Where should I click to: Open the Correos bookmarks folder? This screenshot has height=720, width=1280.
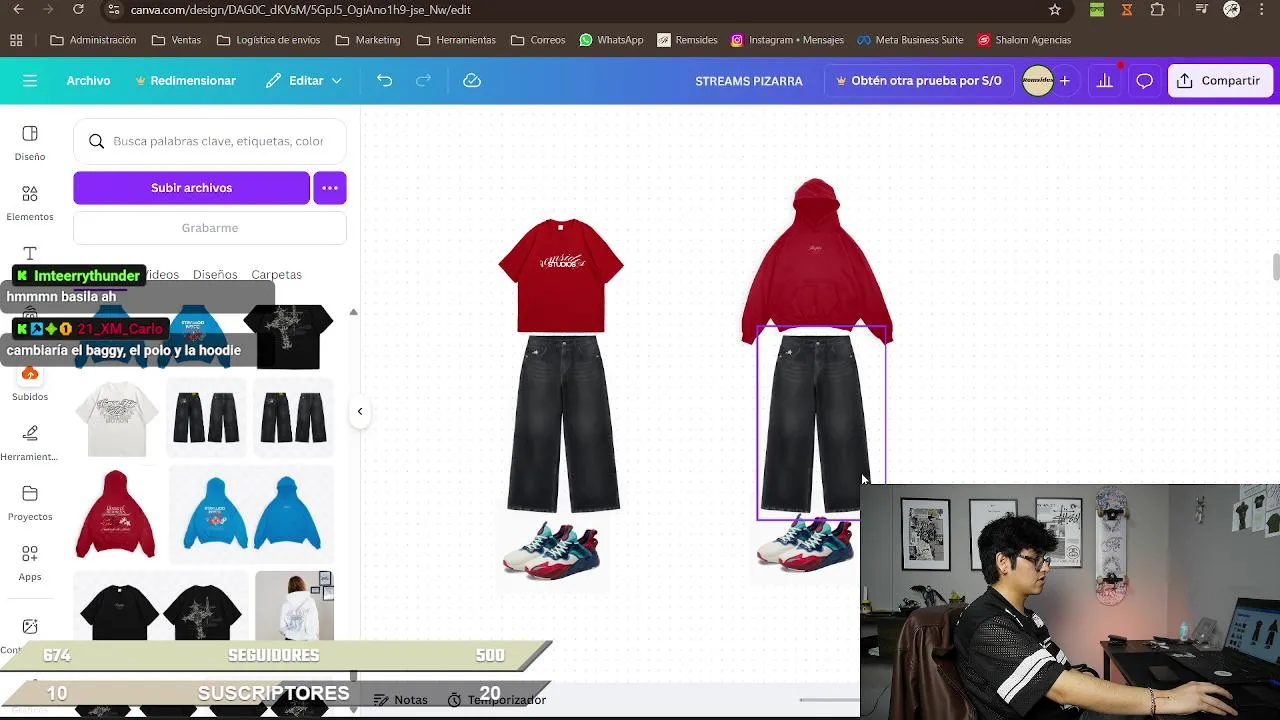point(538,40)
